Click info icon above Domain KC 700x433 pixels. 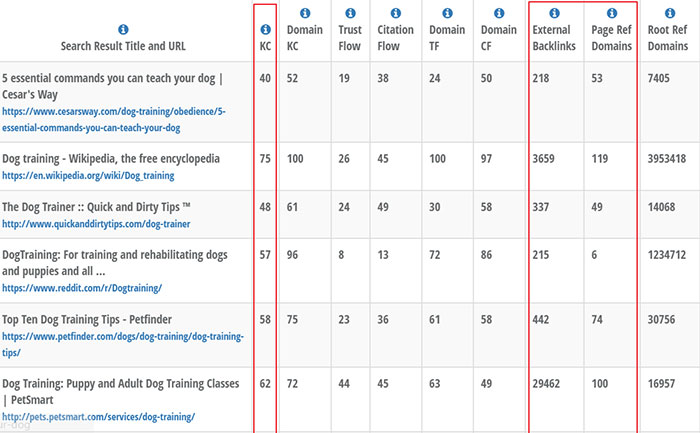tap(305, 13)
